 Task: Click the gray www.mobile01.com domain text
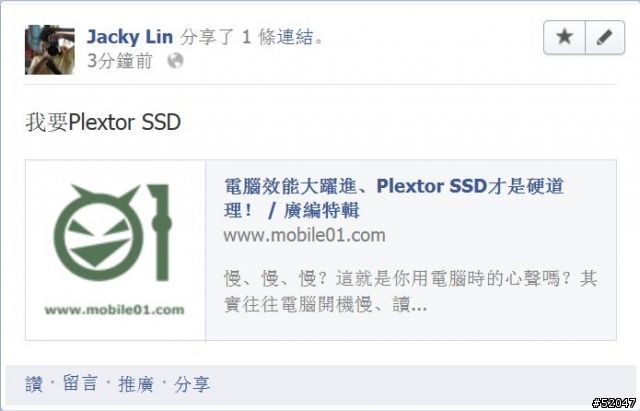pos(304,235)
